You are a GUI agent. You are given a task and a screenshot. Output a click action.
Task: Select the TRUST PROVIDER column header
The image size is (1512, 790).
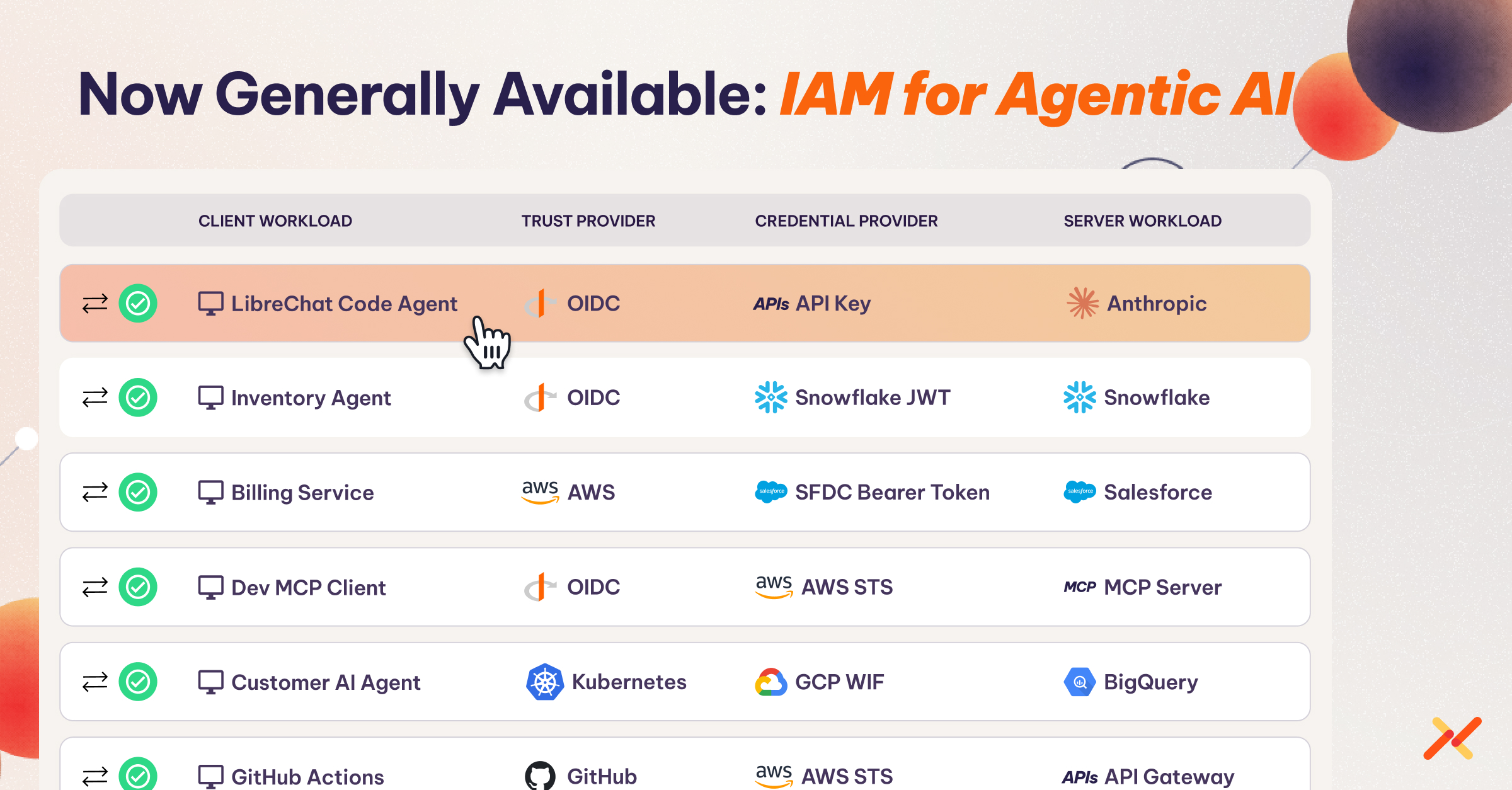coord(588,220)
